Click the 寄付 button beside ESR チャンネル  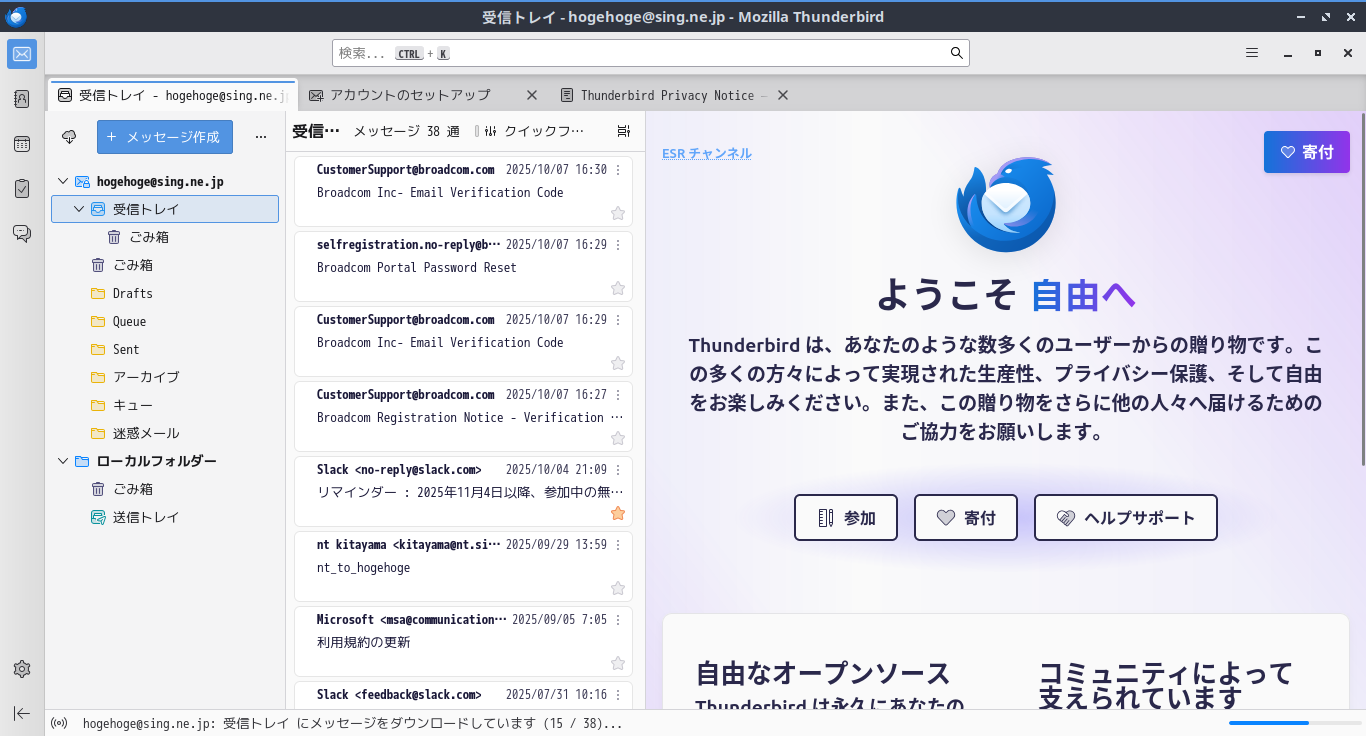click(x=1307, y=152)
